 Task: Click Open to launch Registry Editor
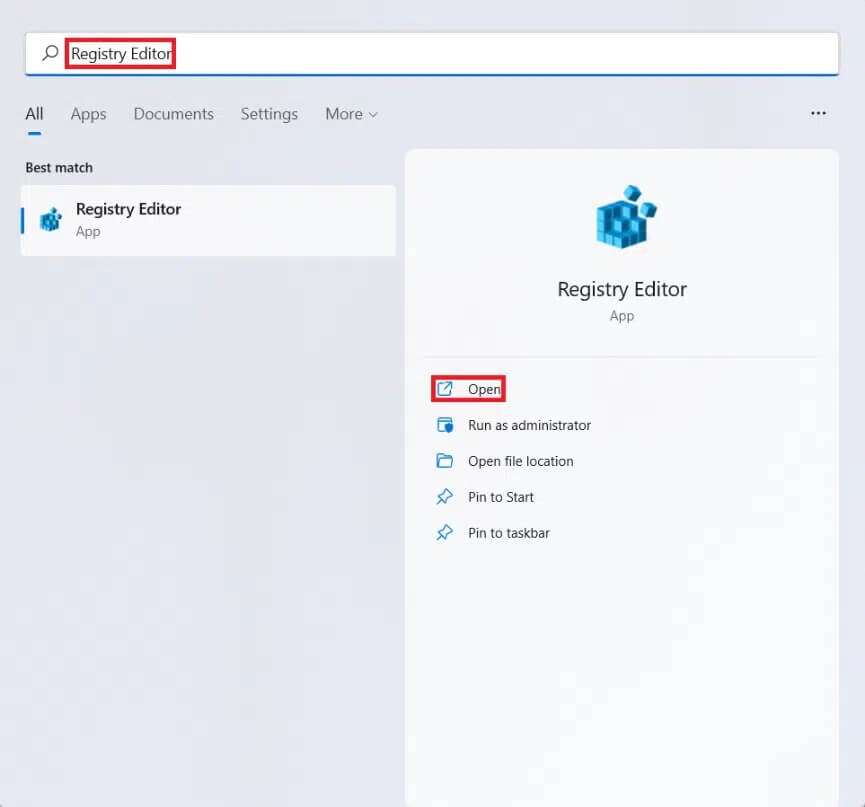pos(468,389)
